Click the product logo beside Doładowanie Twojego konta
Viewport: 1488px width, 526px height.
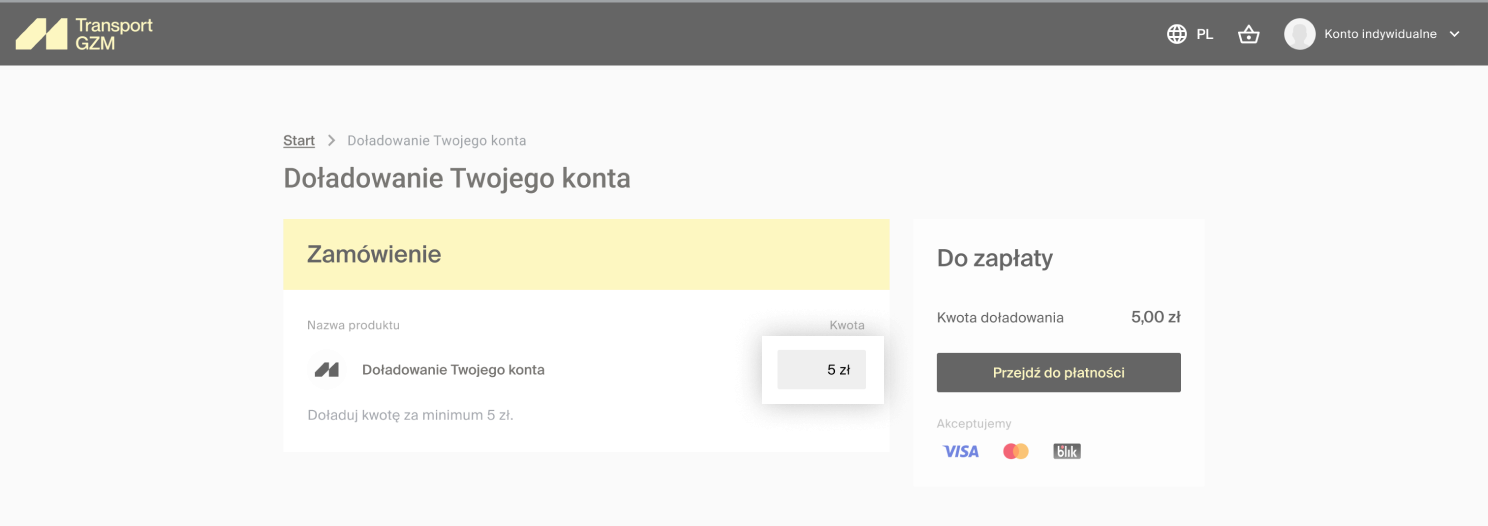click(327, 370)
